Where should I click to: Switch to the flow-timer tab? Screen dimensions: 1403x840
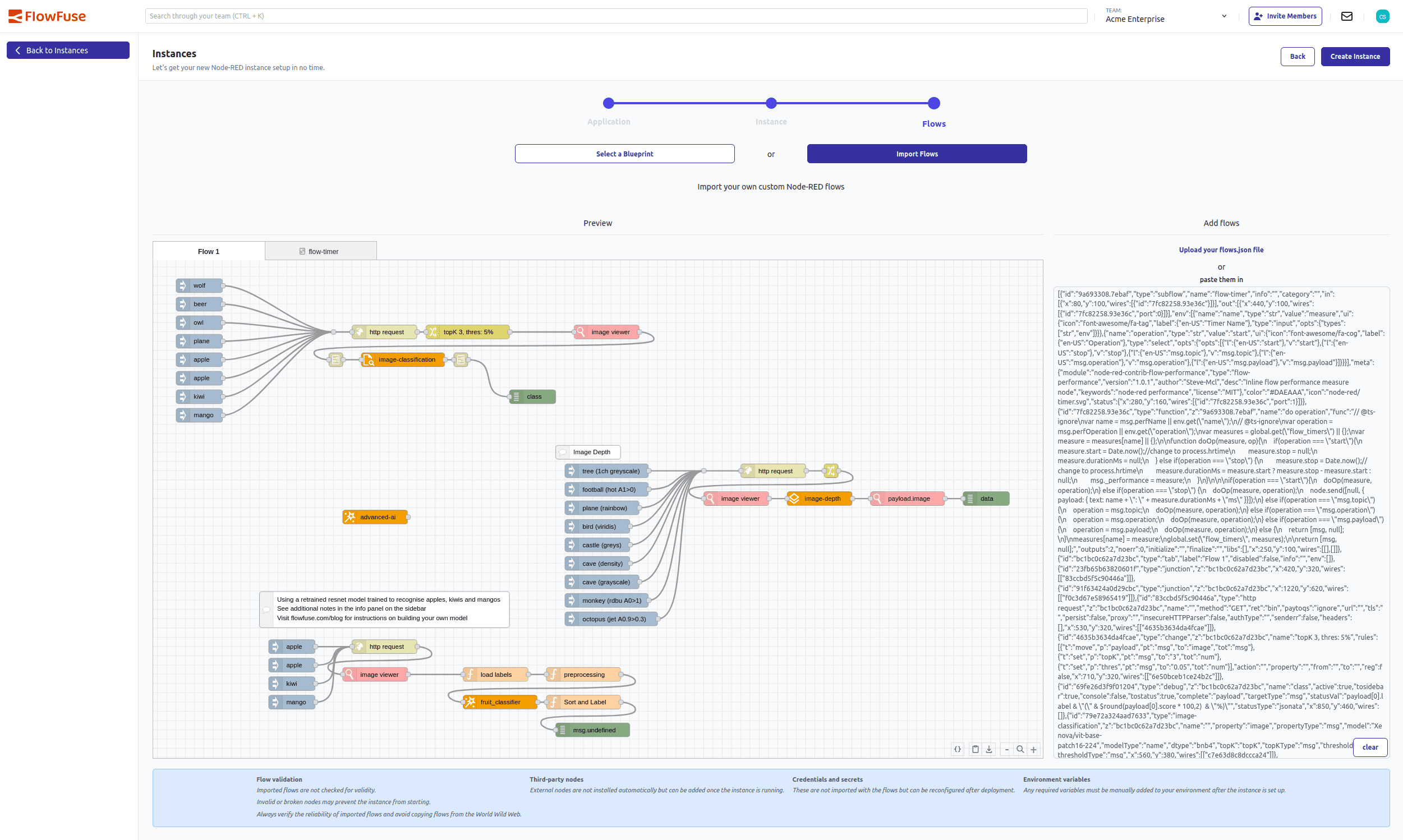(321, 251)
